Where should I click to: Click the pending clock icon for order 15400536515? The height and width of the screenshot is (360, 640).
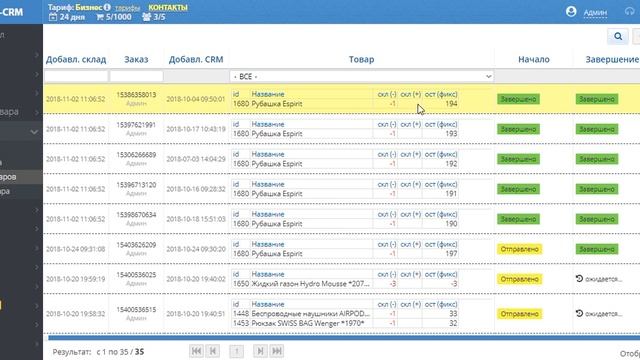tap(579, 313)
